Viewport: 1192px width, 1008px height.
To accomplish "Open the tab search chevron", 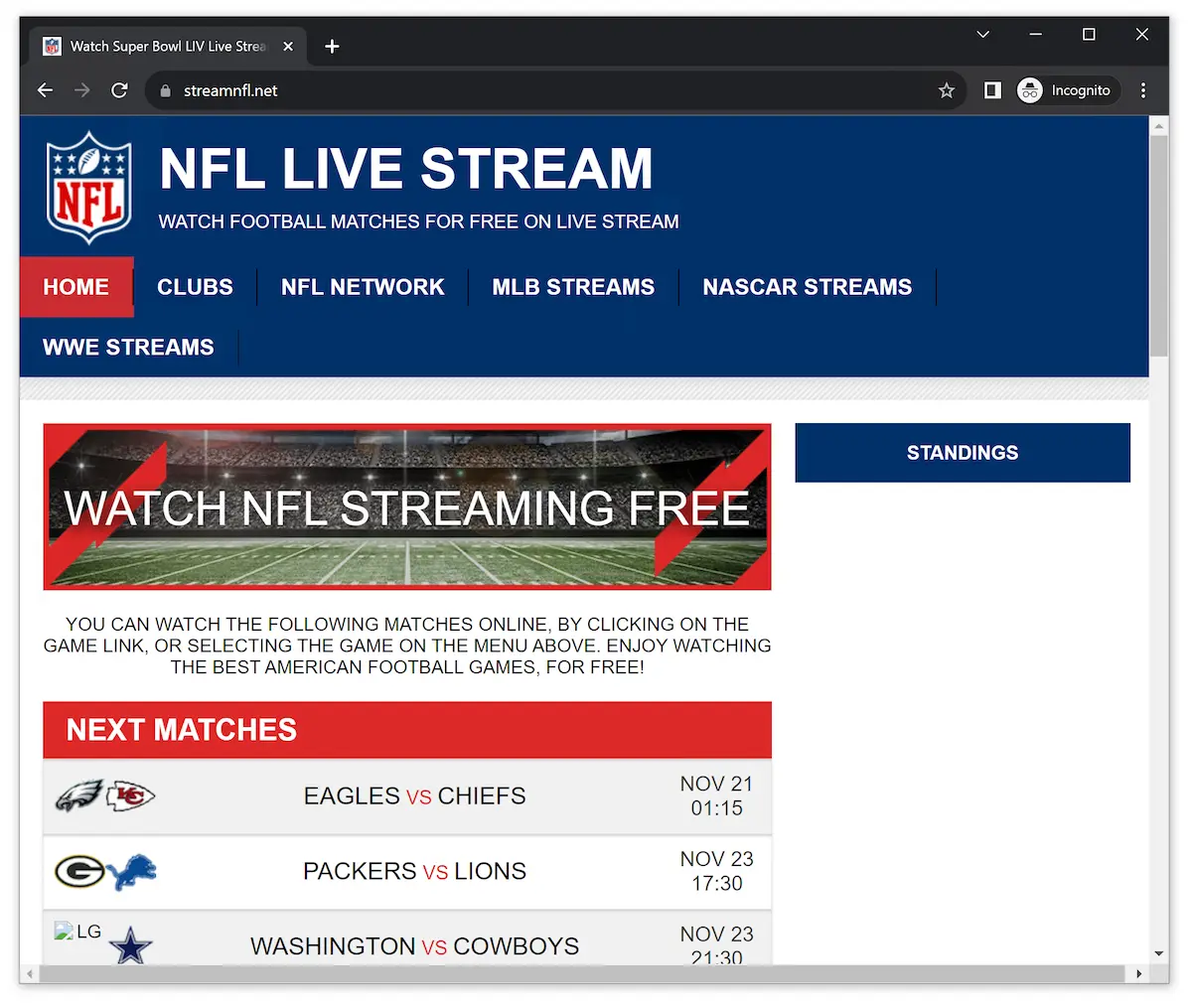I will 982,34.
